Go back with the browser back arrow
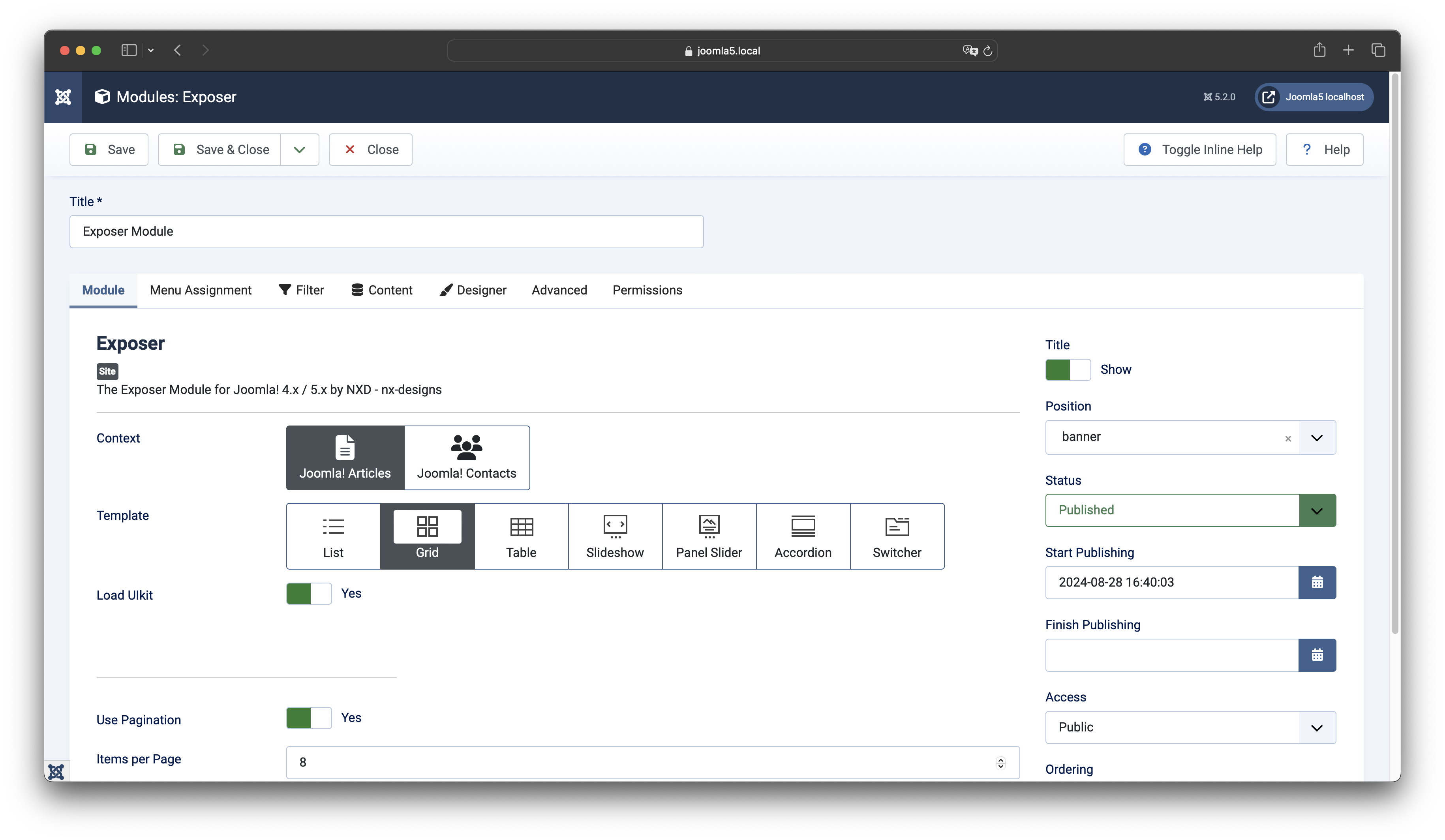This screenshot has height=840, width=1445. pyautogui.click(x=178, y=51)
